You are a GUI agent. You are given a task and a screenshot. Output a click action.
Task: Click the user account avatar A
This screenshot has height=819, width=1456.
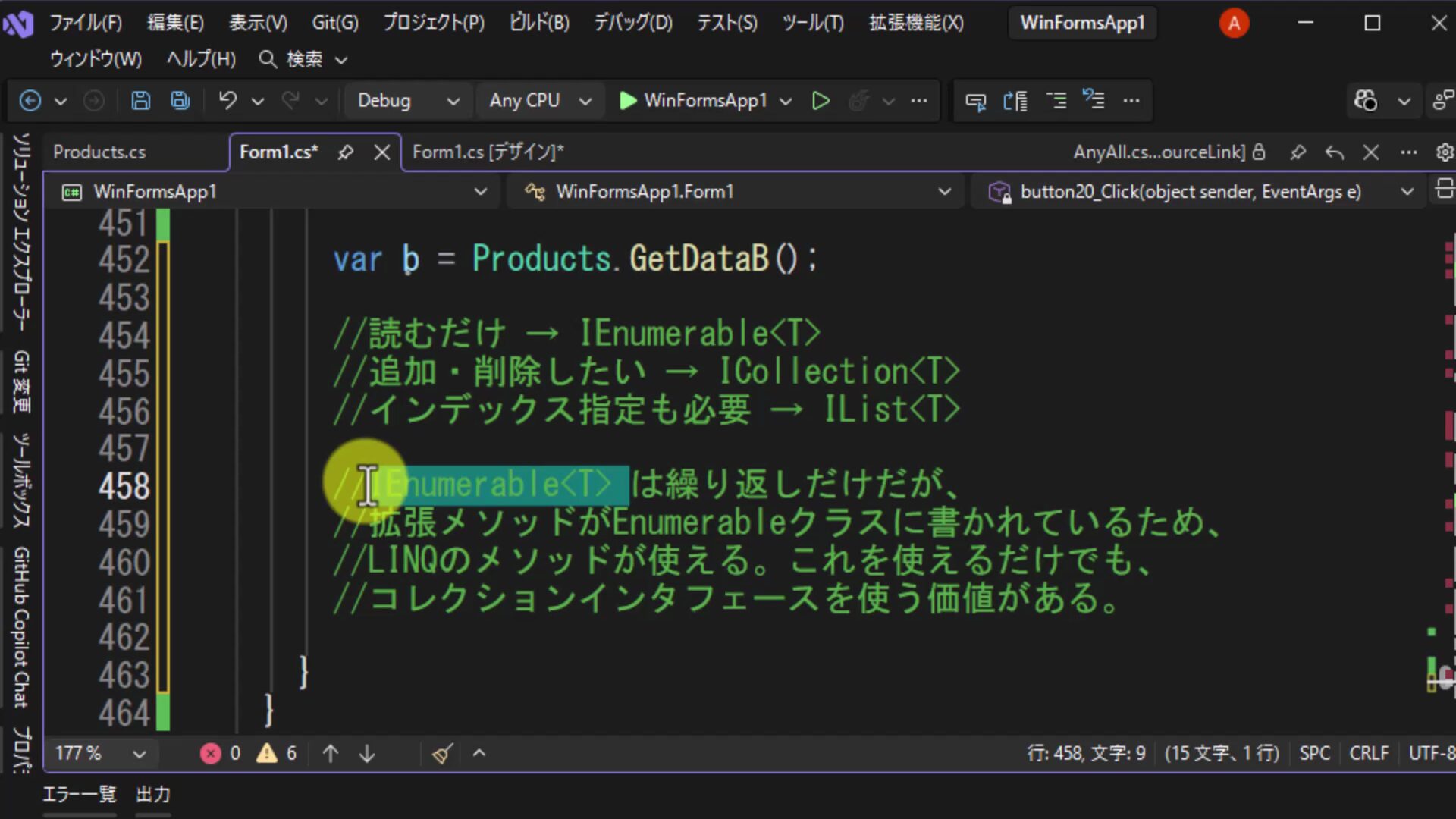coord(1234,24)
